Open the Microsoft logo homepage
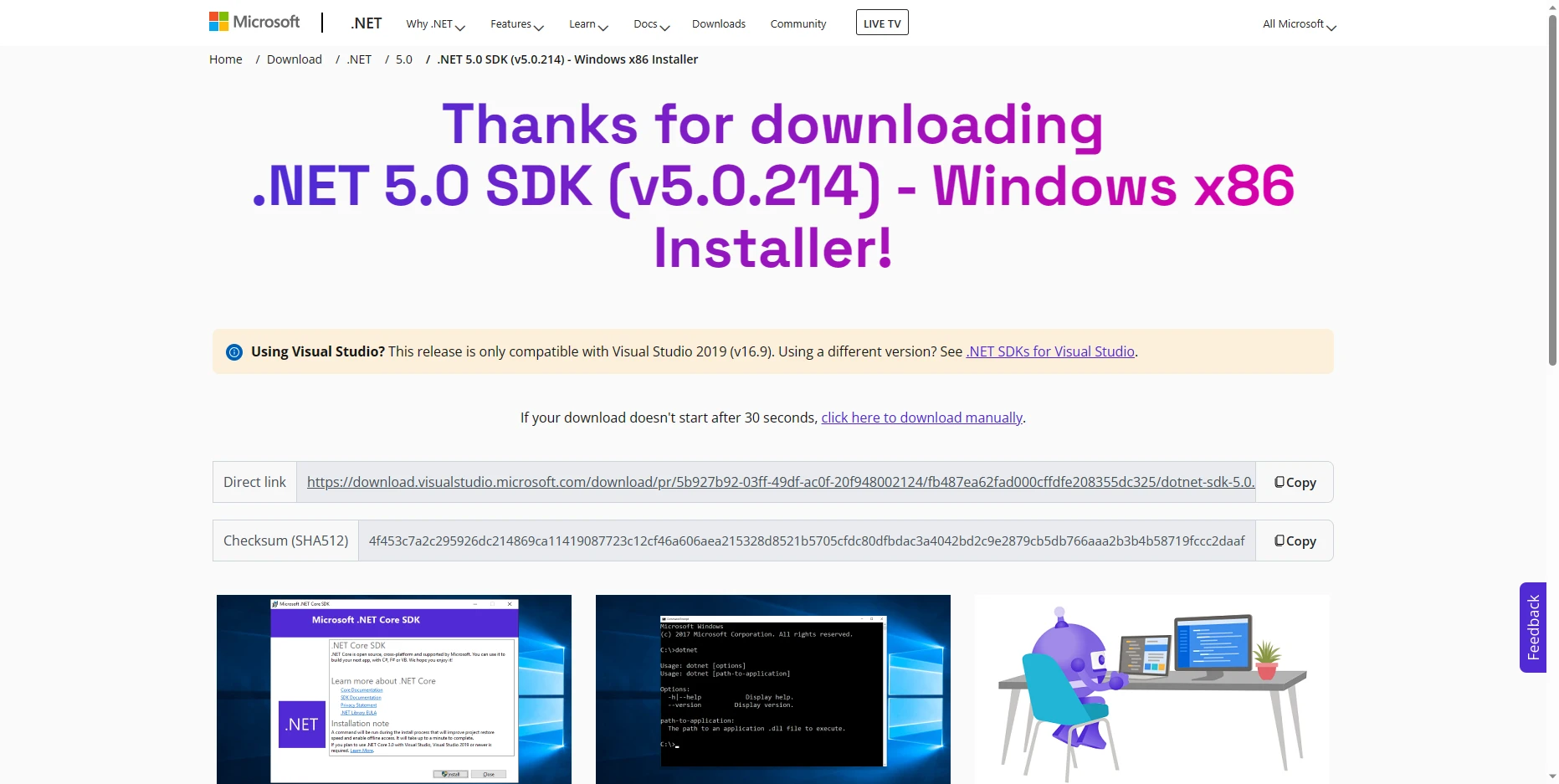The height and width of the screenshot is (784, 1559). point(254,22)
